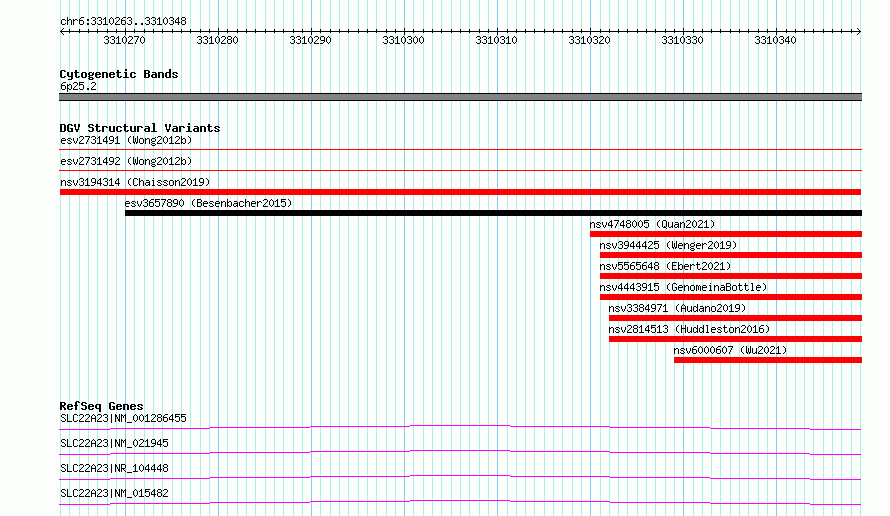Open variant nsv6000607 (Wu2021)
Viewport: 890px width, 516px height.
731,350
